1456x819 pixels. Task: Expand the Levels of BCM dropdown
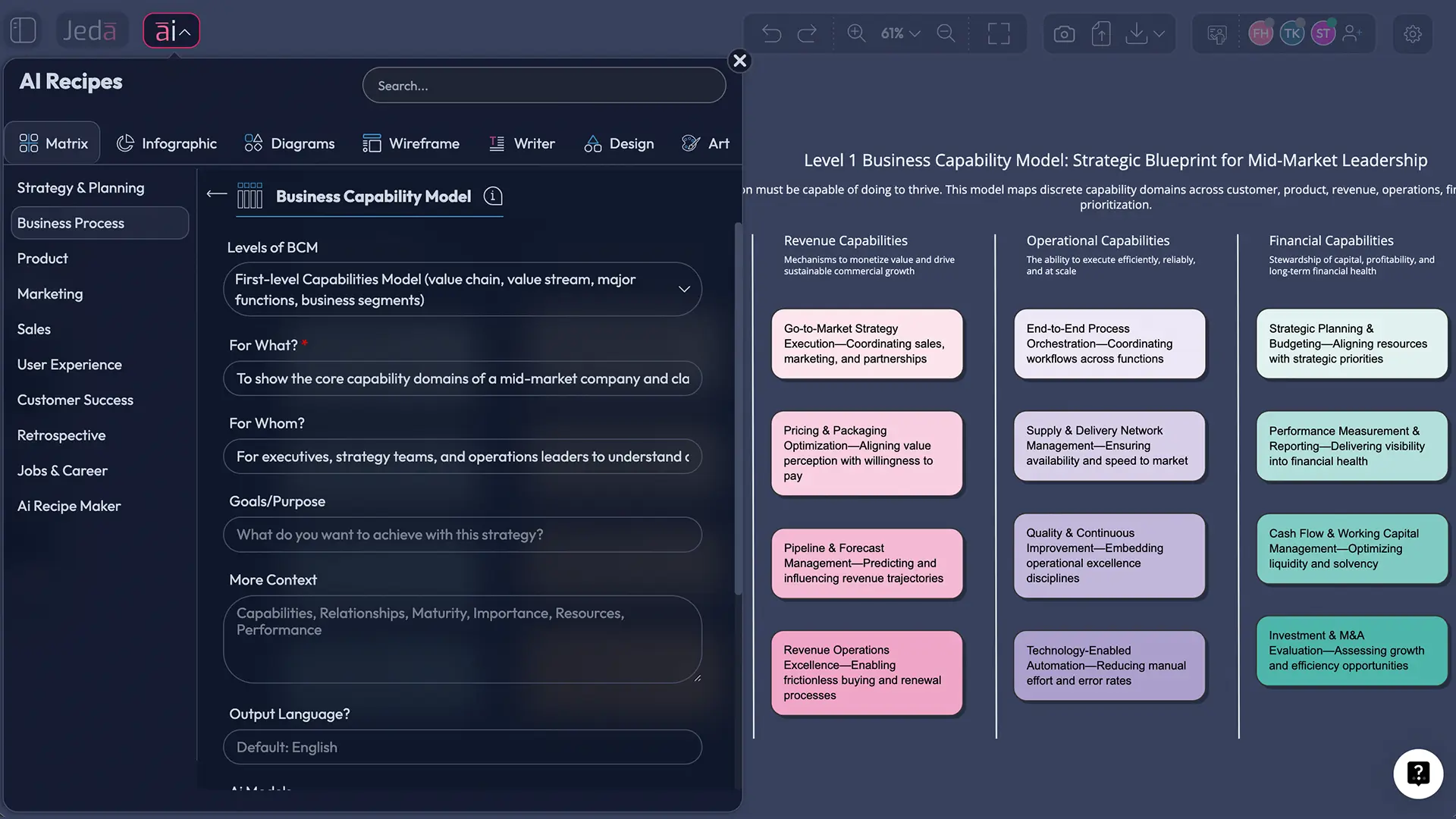click(683, 289)
